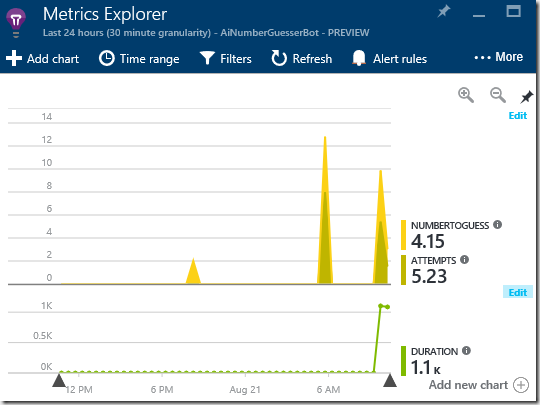Click the Filters funnel icon

pos(207,58)
